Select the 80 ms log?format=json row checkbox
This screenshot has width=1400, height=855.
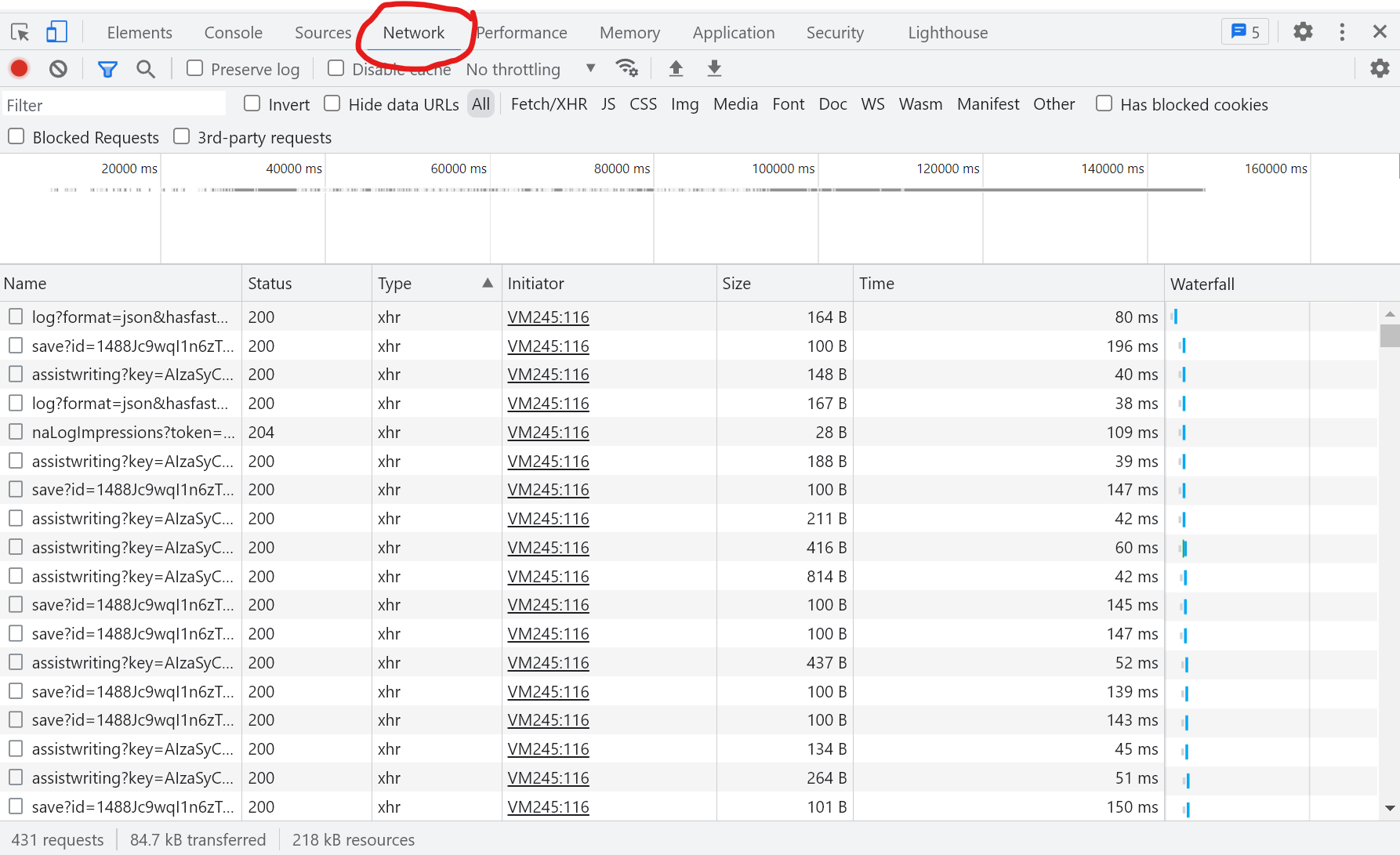point(16,317)
